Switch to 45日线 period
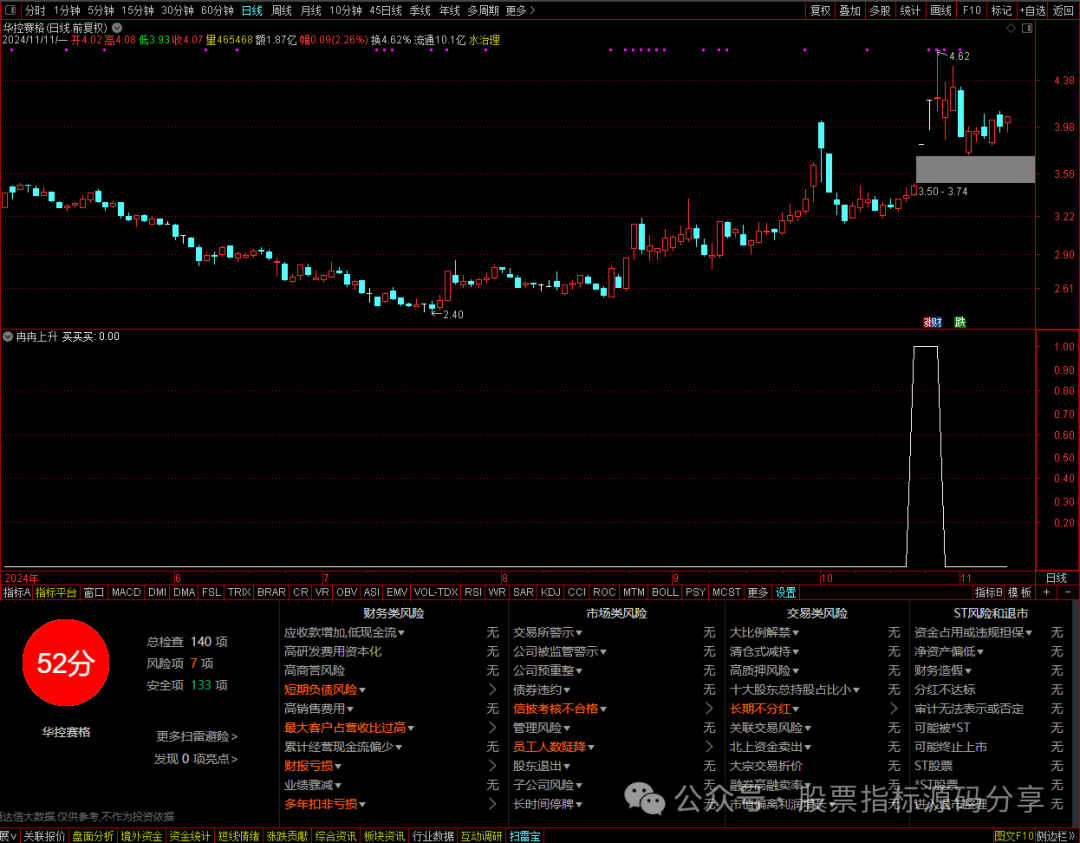Image resolution: width=1080 pixels, height=843 pixels. [386, 10]
